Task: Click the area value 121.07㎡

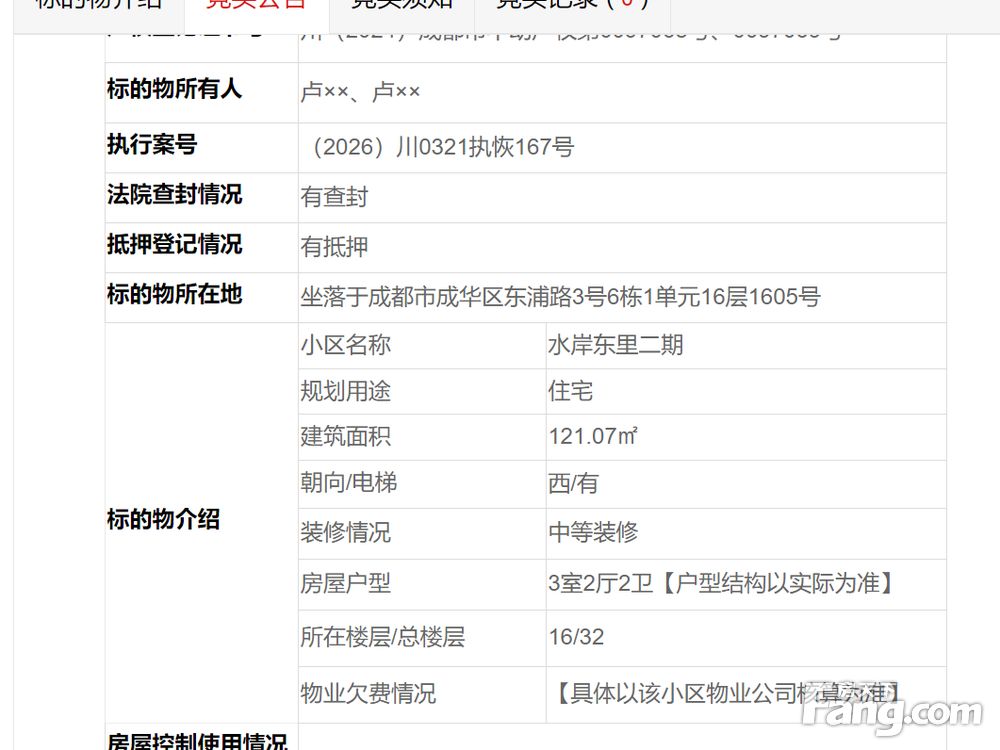Action: pos(593,437)
